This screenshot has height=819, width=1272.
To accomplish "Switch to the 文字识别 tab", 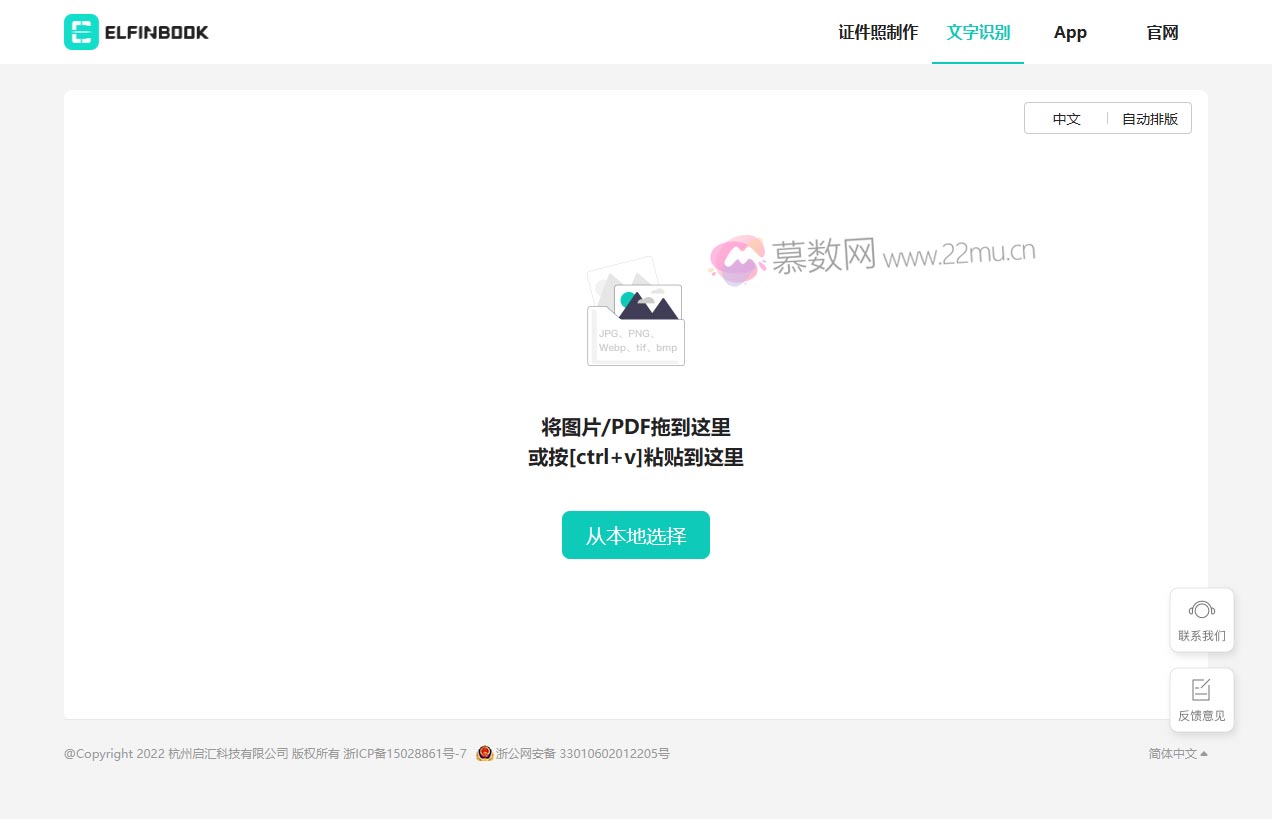I will 978,32.
